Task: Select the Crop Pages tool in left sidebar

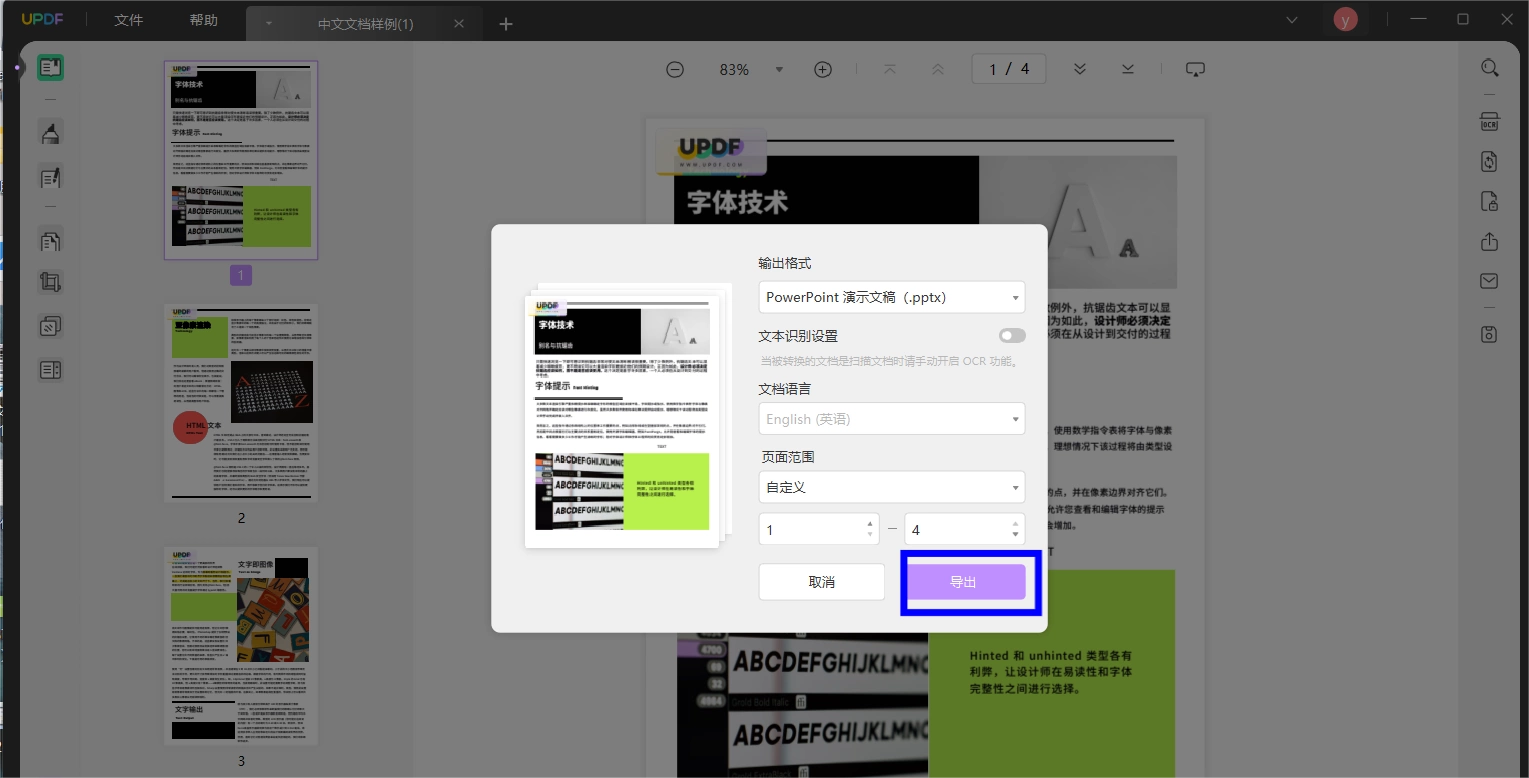Action: pos(50,283)
